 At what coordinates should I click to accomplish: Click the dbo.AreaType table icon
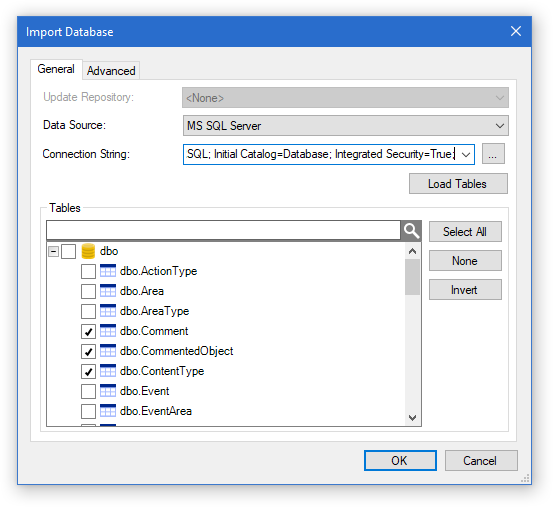(x=108, y=311)
